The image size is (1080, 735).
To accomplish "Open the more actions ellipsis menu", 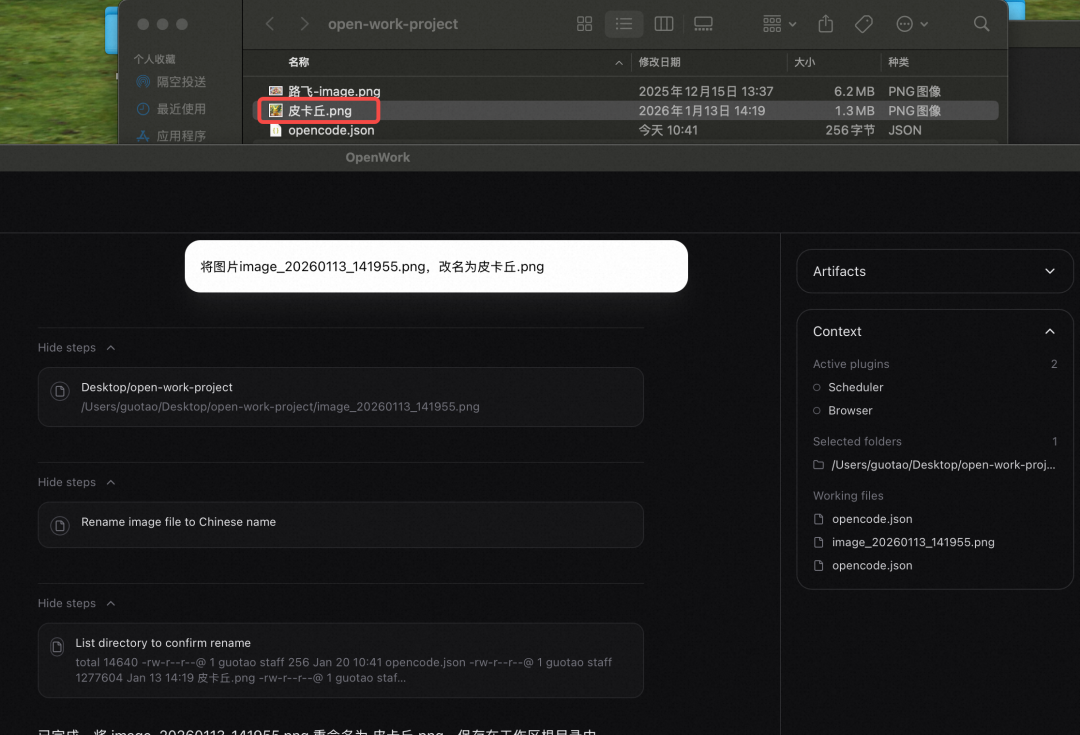I will click(x=911, y=23).
